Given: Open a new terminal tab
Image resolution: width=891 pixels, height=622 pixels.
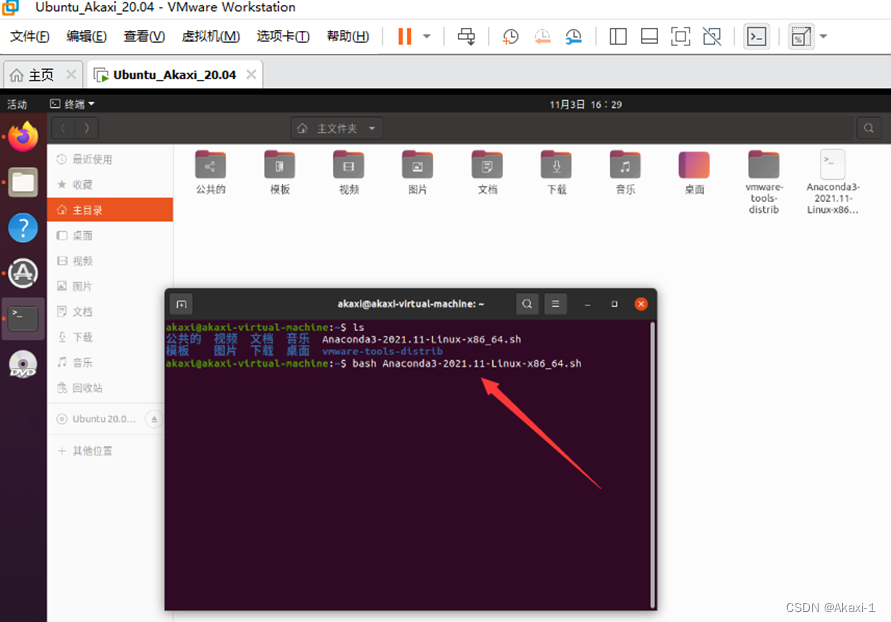Looking at the screenshot, I should click(x=181, y=304).
